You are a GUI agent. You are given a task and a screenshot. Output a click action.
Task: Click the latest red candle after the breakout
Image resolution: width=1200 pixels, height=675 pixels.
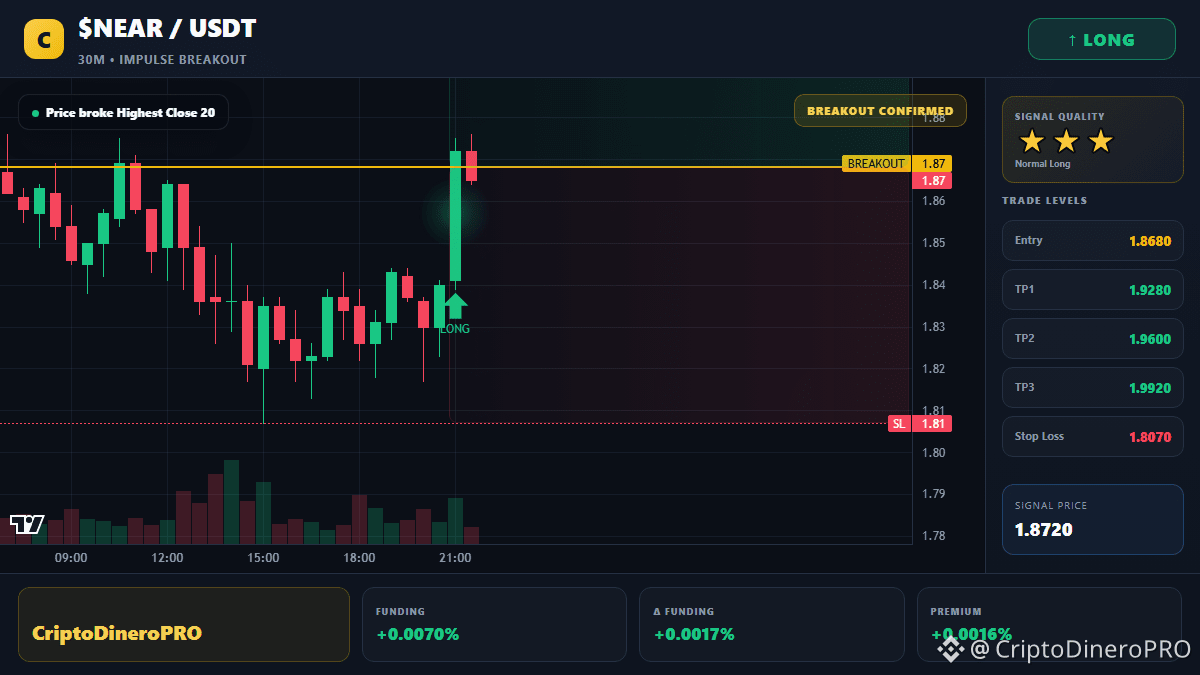click(x=471, y=166)
